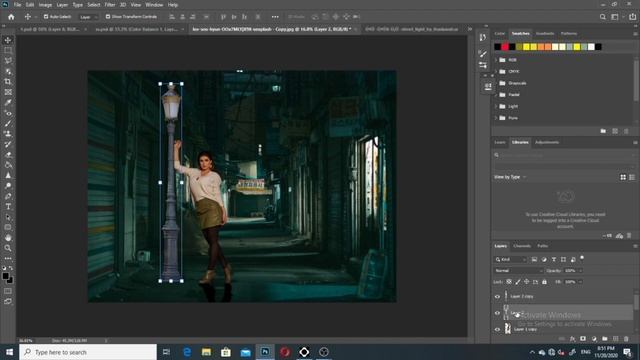Expand the Pastel swatch folder

(496, 95)
